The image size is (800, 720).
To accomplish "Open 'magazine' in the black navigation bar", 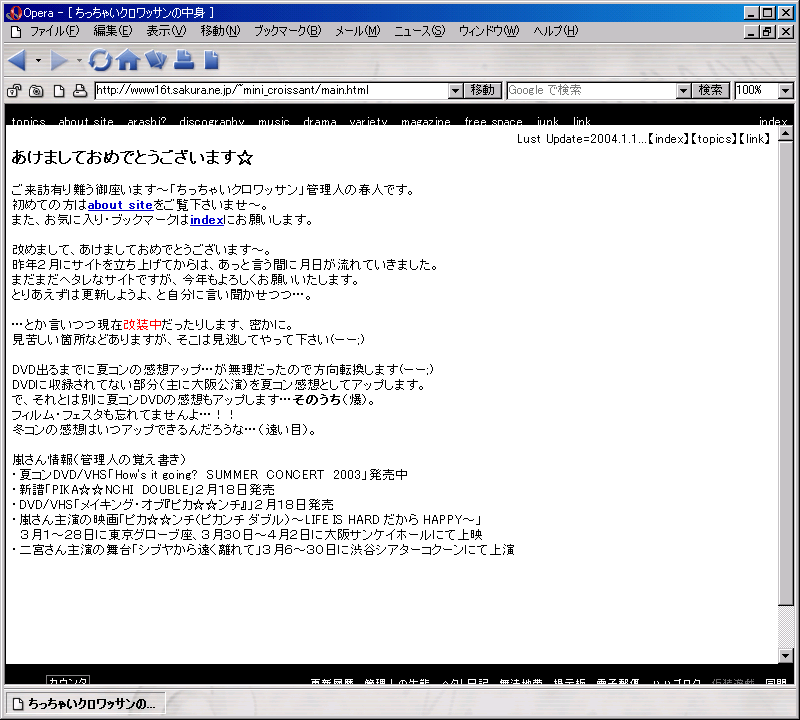I will pyautogui.click(x=426, y=121).
